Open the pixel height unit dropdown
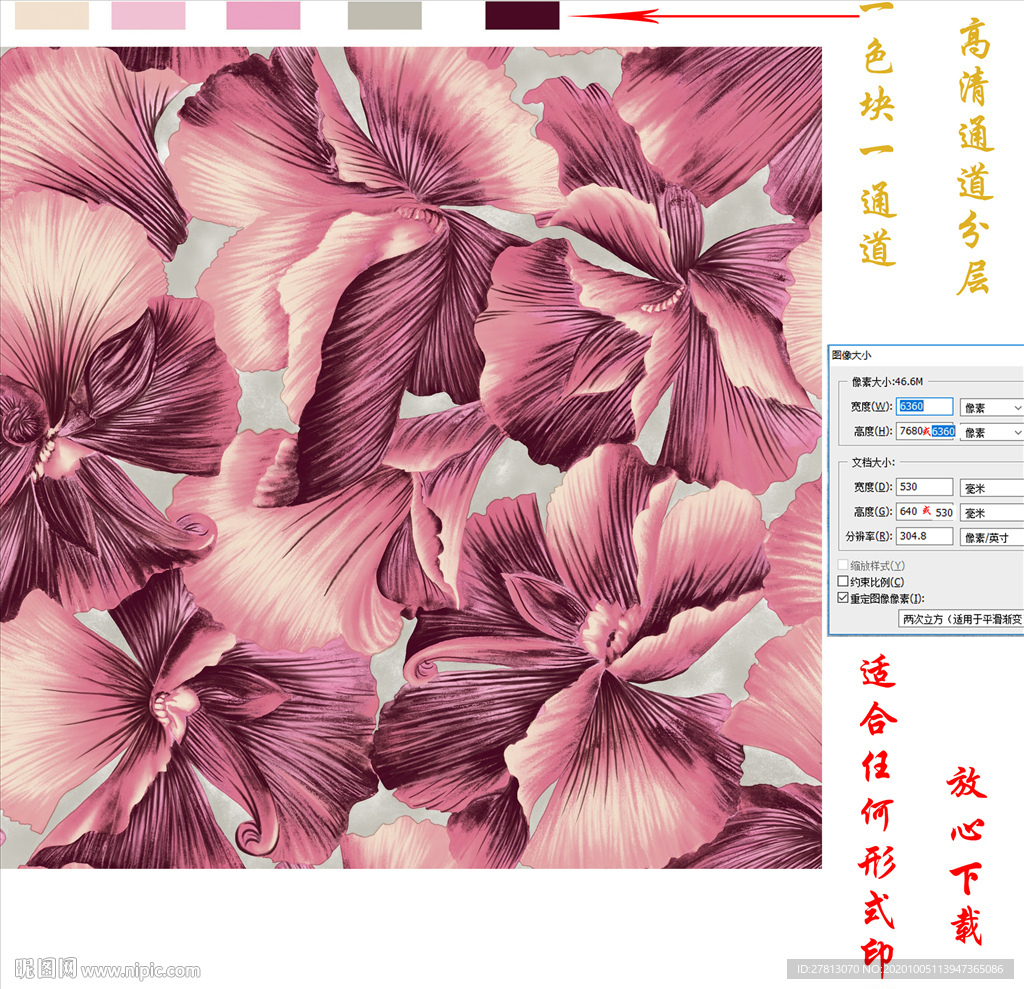1024x989 pixels. click(x=991, y=432)
